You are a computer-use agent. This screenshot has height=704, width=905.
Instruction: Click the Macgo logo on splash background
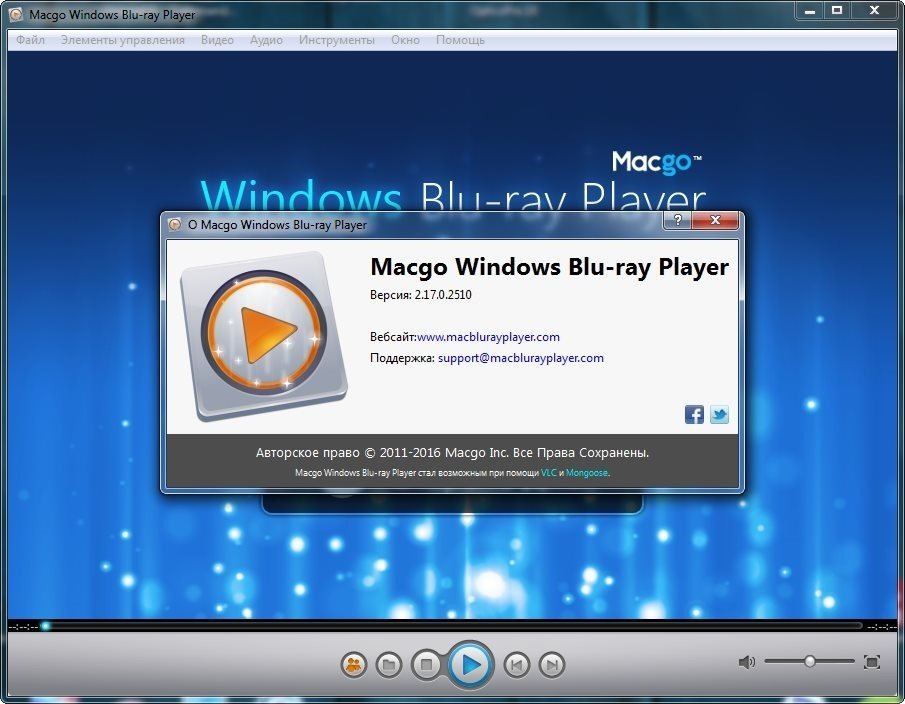656,162
